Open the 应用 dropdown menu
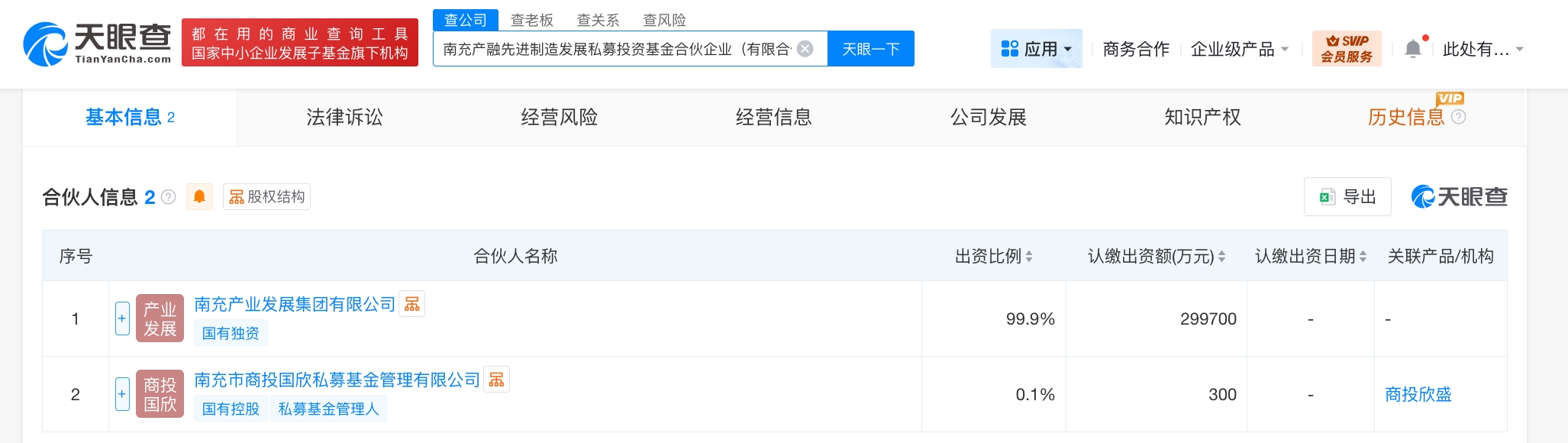The width and height of the screenshot is (1568, 443). [1036, 49]
